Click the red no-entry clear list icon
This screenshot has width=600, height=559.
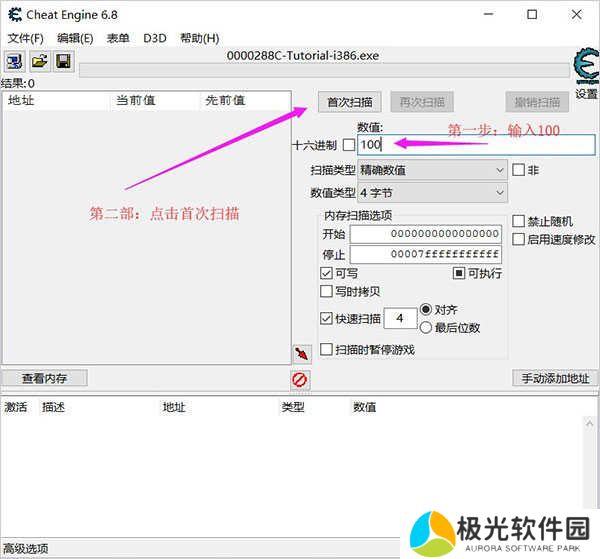coord(300,380)
